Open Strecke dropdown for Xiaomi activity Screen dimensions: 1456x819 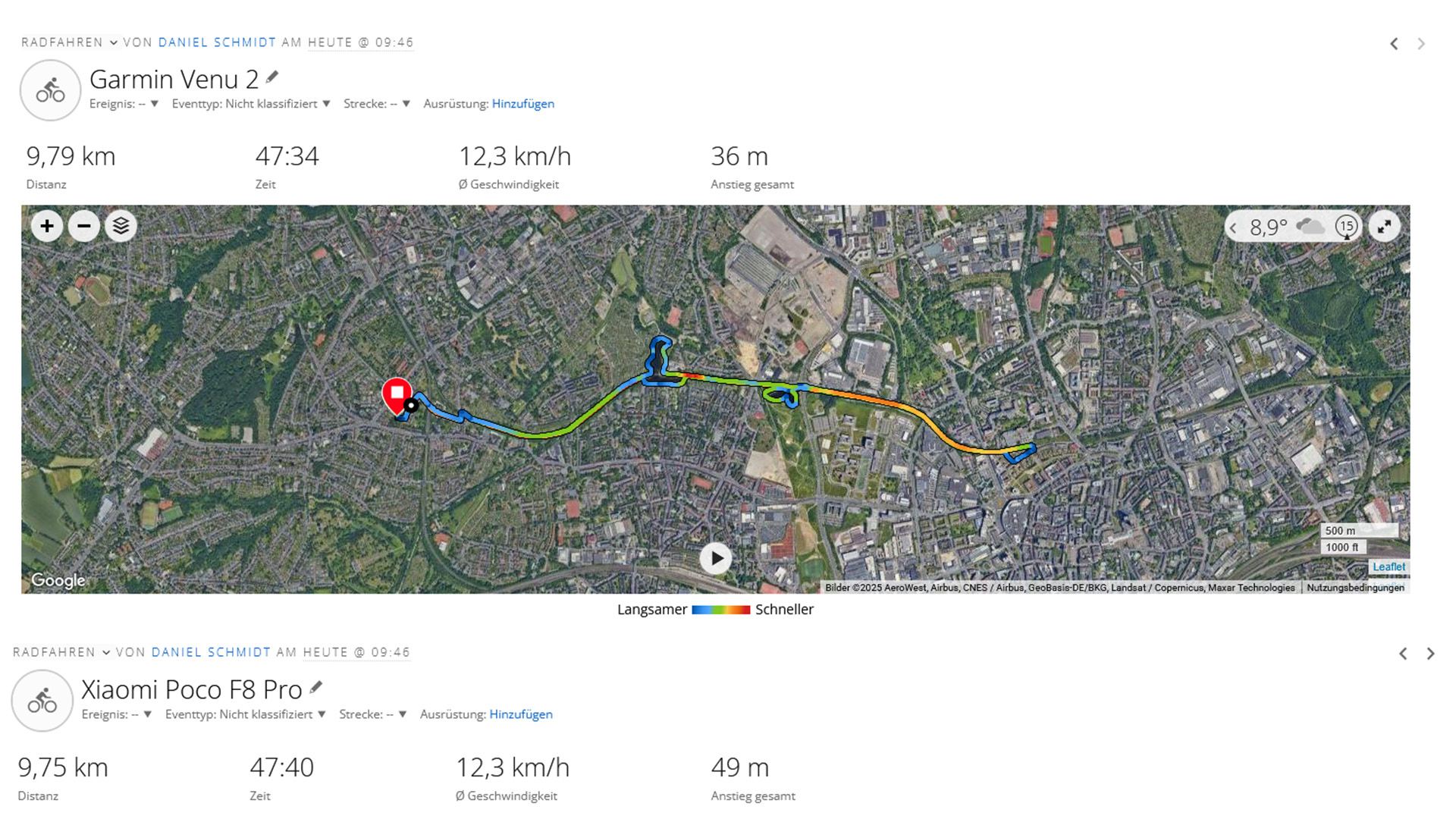click(403, 714)
